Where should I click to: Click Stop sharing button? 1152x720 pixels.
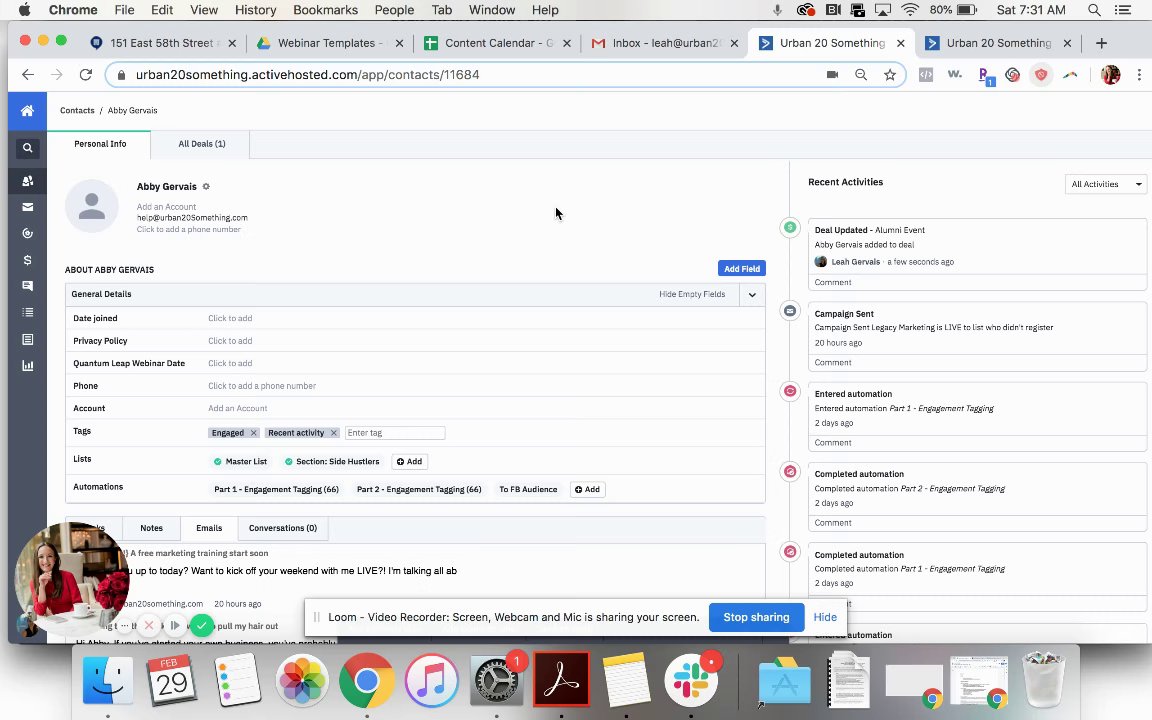coord(756,617)
